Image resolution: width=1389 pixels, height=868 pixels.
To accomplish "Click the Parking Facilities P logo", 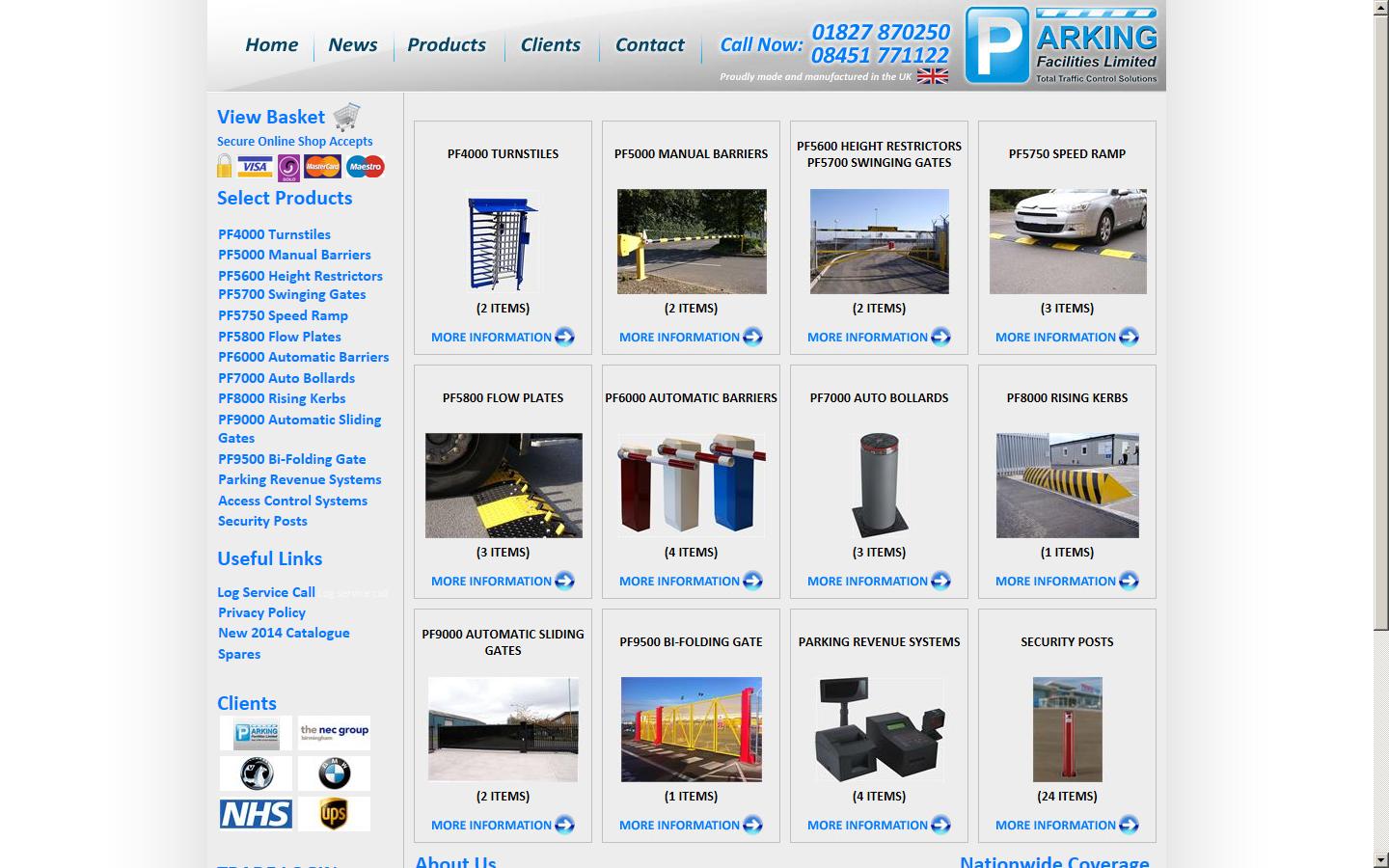I will [995, 43].
